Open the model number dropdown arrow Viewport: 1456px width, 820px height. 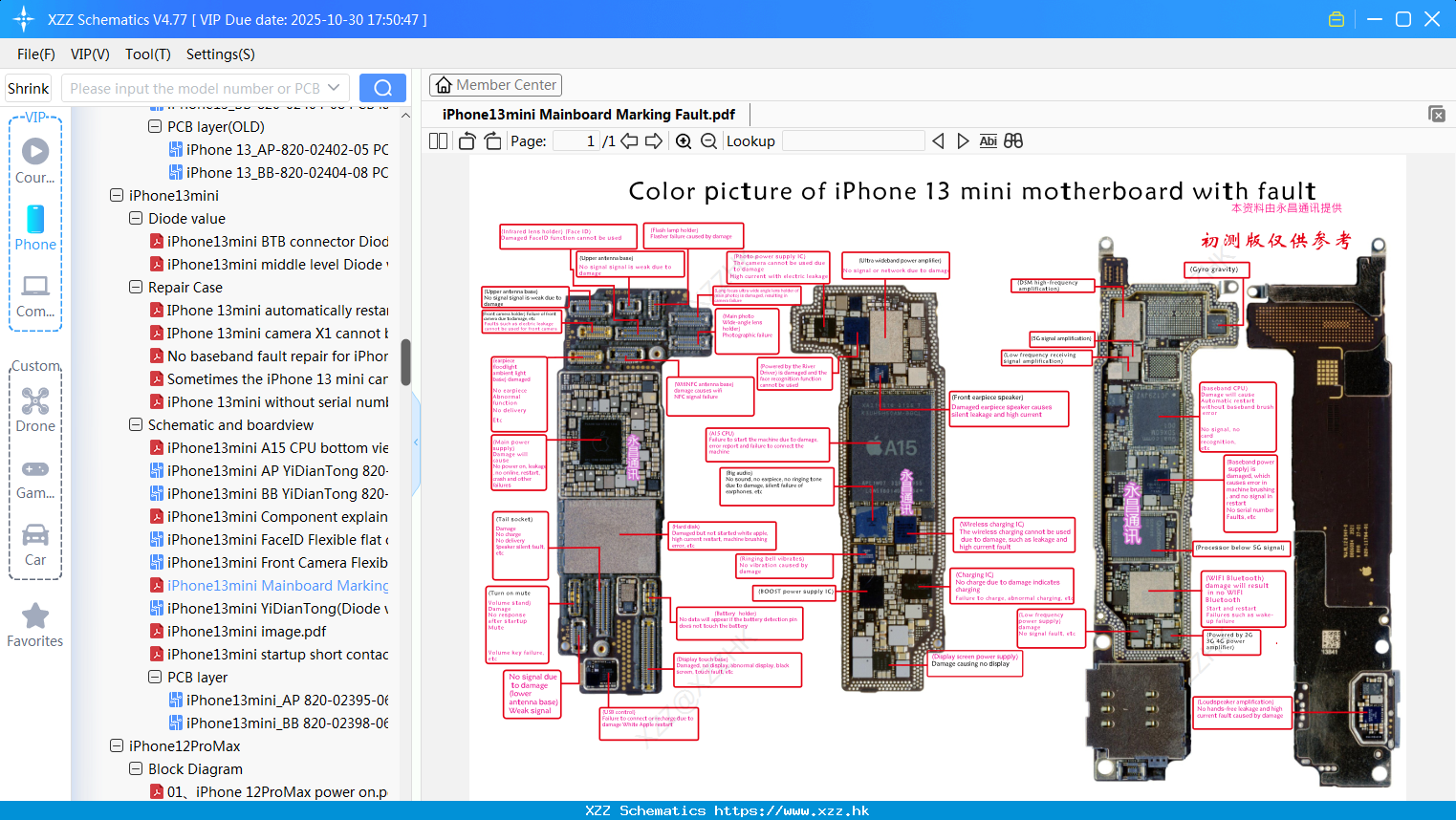(334, 88)
